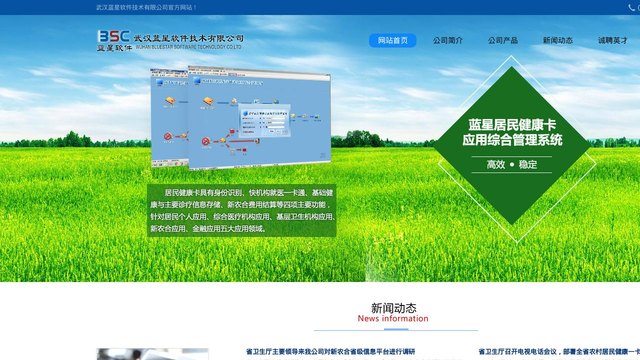This screenshot has height=360, width=640.
Task: Click the BSC 蓝星软件 company logo
Action: pyautogui.click(x=170, y=40)
